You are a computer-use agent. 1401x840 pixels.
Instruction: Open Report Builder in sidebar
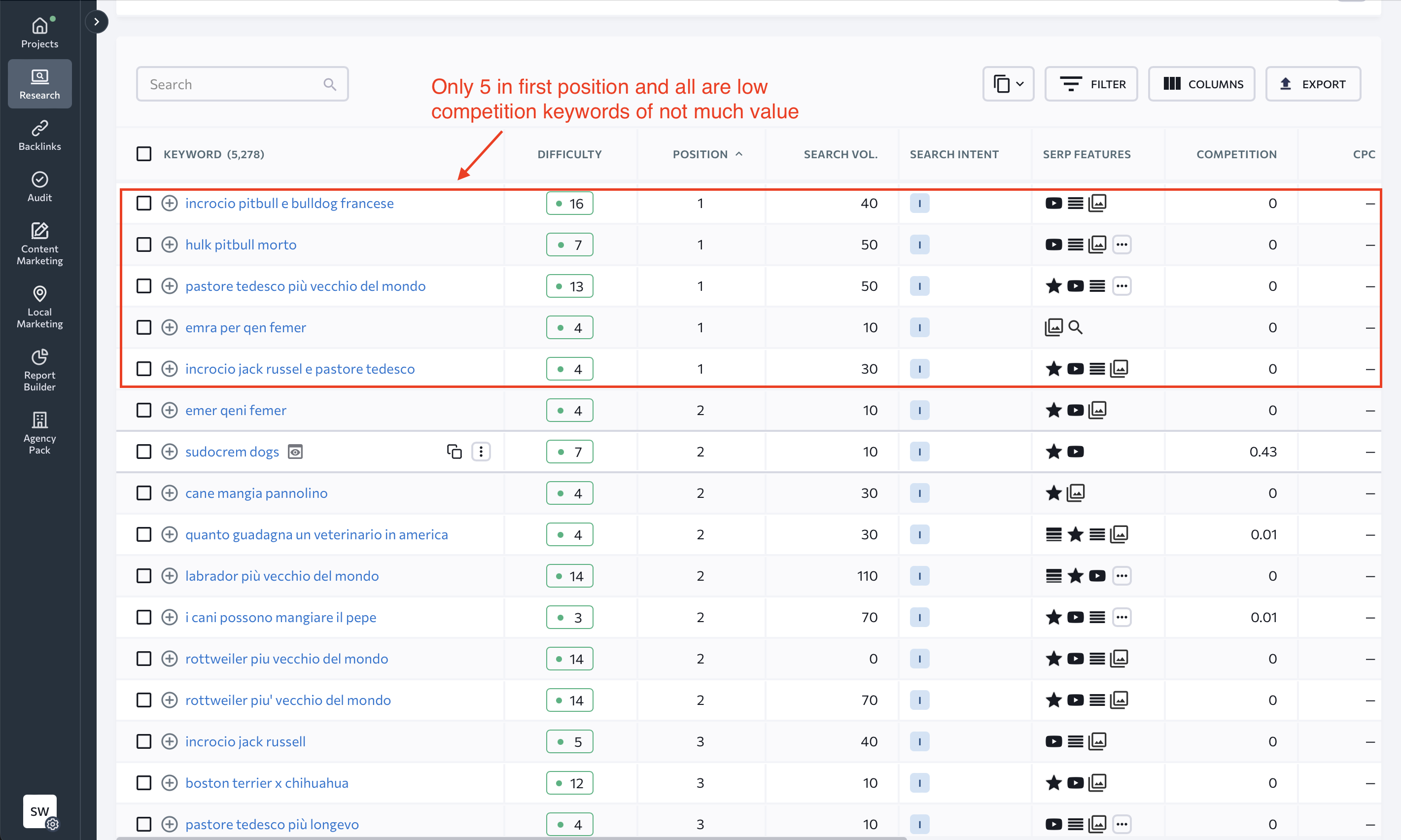(39, 370)
